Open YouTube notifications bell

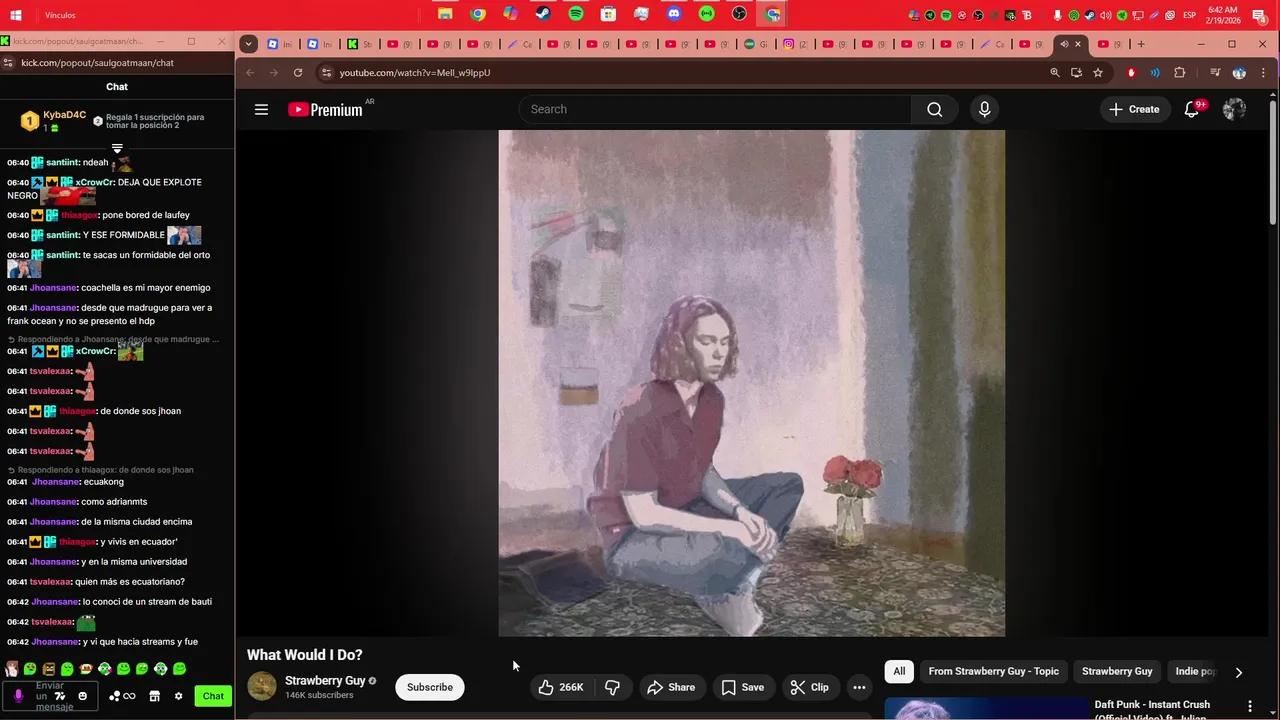(1191, 109)
